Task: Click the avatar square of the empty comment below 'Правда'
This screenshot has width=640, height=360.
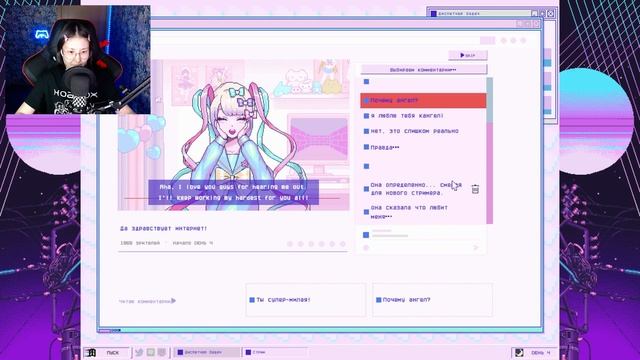Action: click(x=366, y=166)
